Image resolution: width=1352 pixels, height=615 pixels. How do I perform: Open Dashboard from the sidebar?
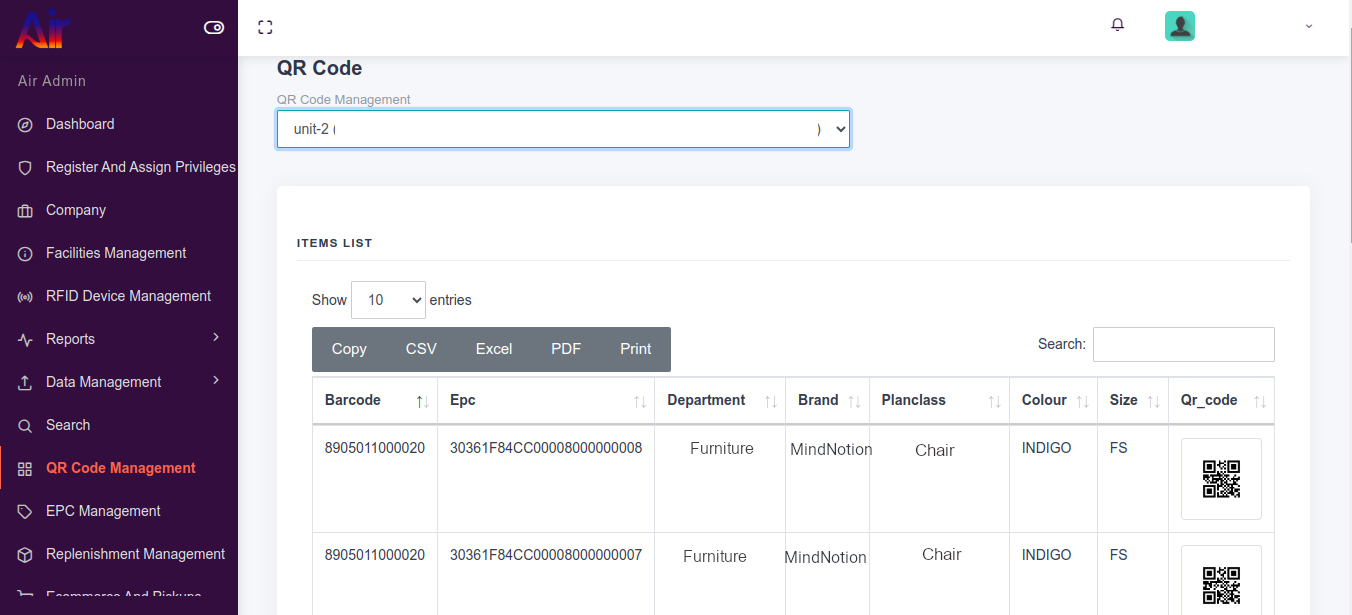pos(80,124)
